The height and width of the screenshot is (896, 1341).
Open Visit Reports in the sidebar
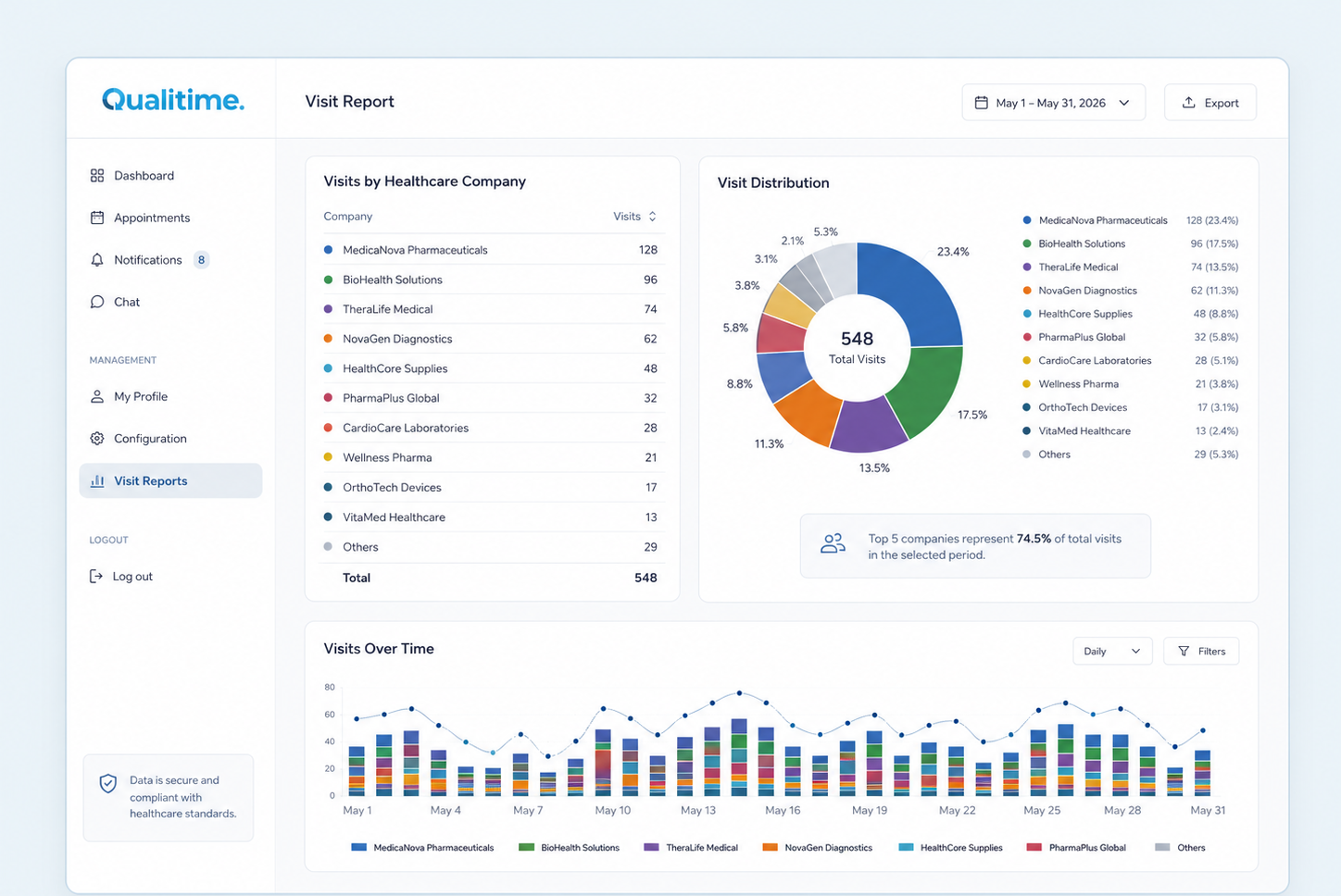click(170, 480)
